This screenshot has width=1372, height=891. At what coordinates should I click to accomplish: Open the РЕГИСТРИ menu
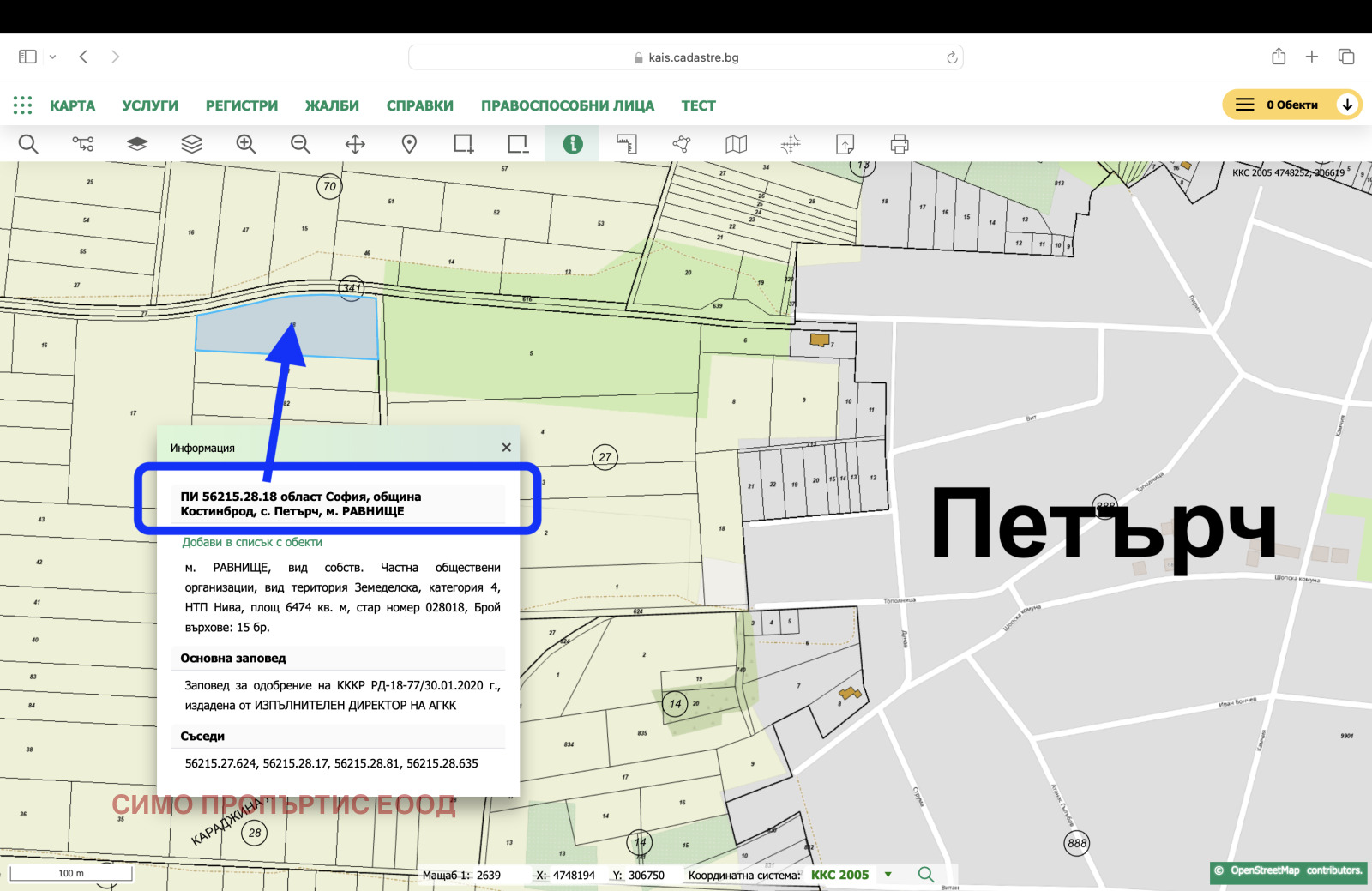coord(242,105)
